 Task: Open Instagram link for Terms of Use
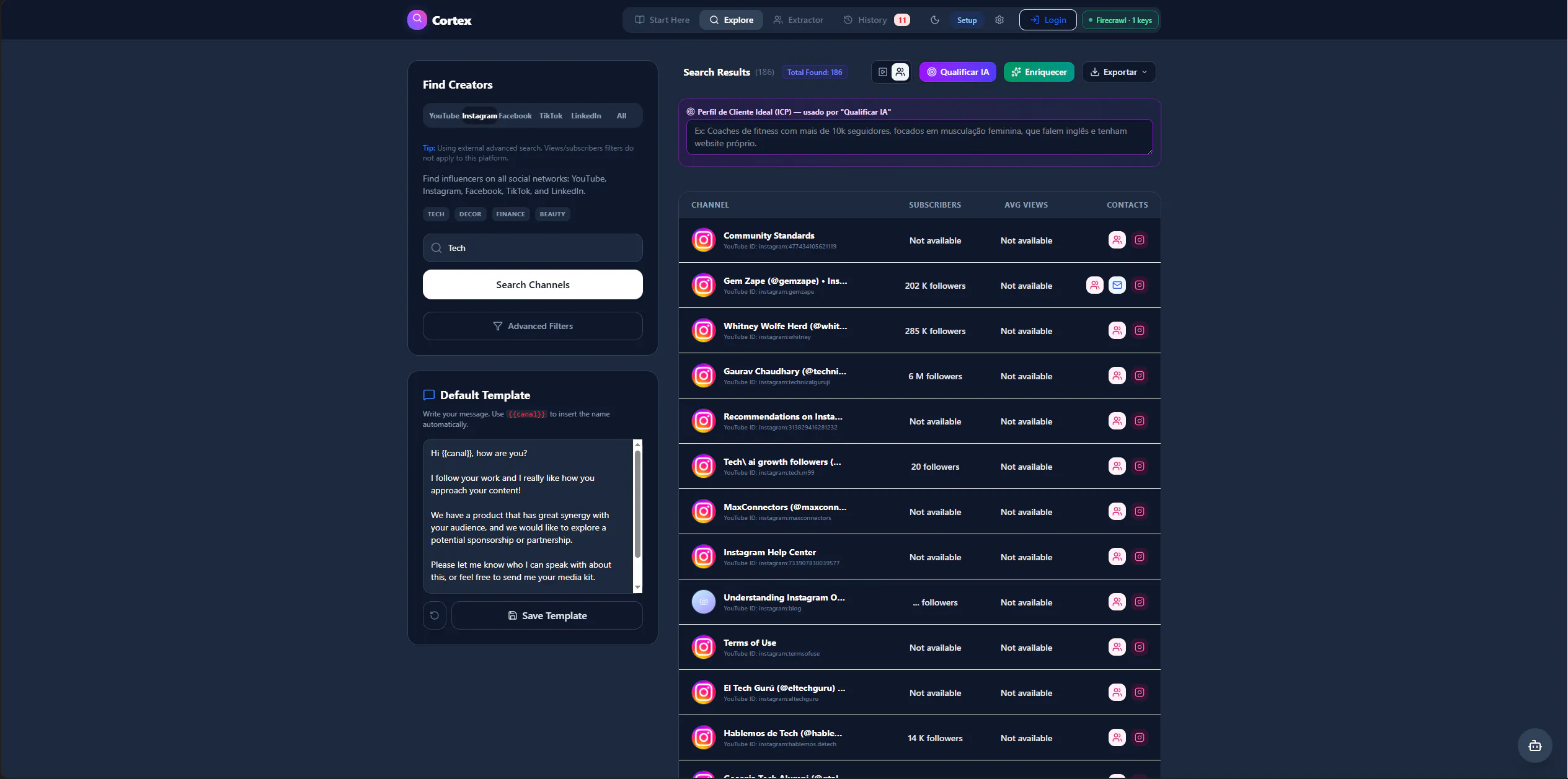(x=1140, y=647)
